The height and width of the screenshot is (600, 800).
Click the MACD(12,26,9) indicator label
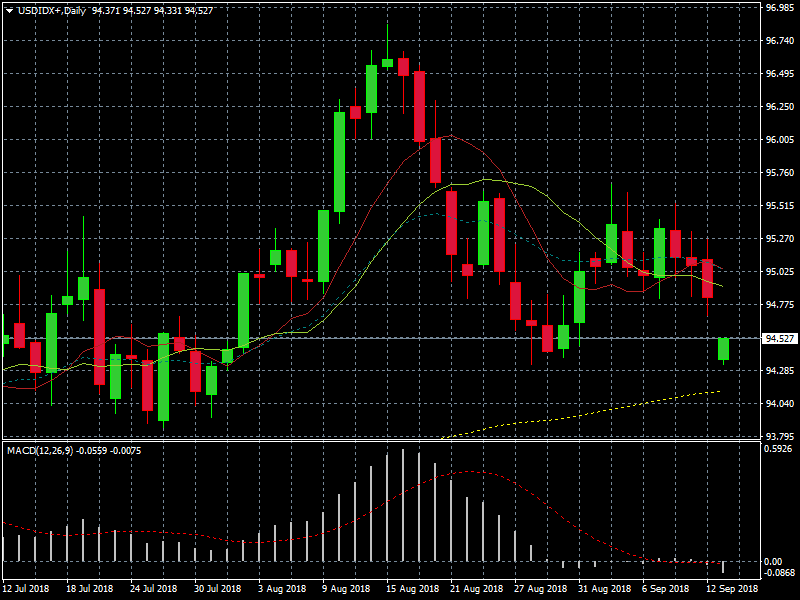(x=41, y=451)
